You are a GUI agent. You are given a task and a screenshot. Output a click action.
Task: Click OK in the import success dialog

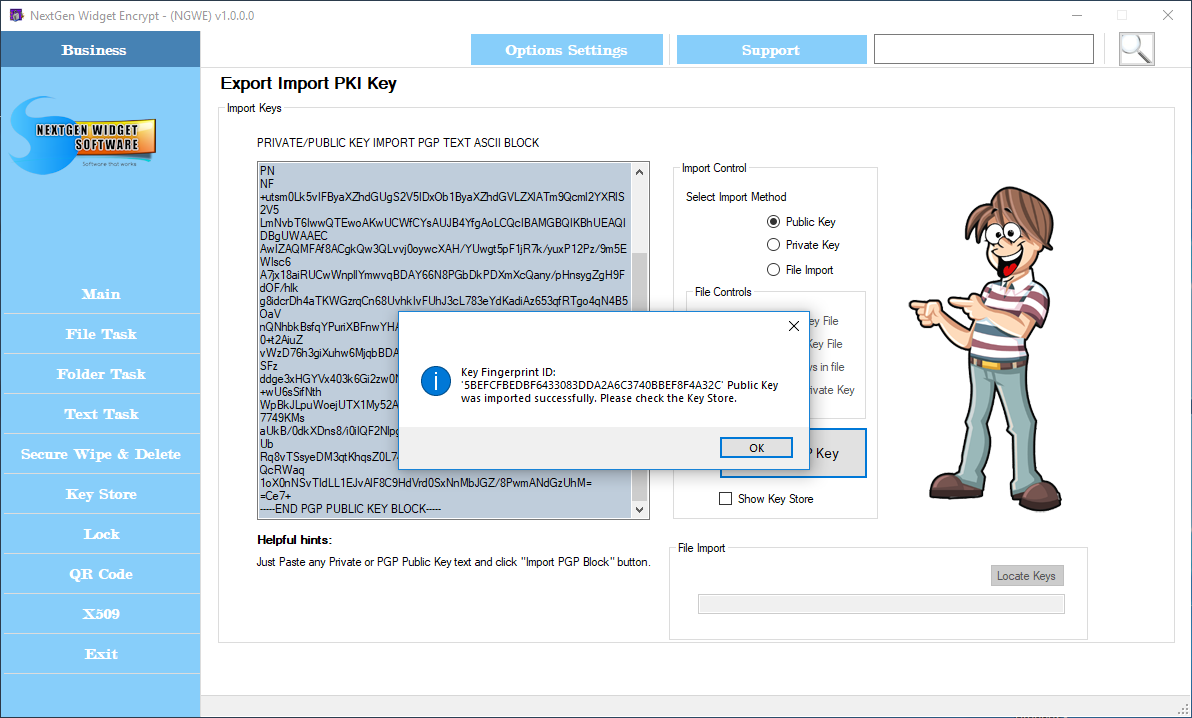pos(756,448)
